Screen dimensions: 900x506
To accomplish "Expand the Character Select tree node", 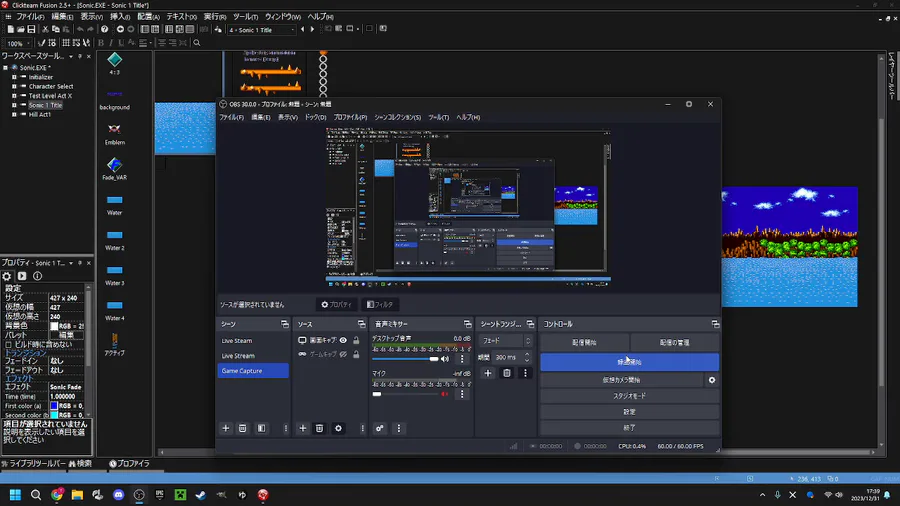I will [x=14, y=87].
